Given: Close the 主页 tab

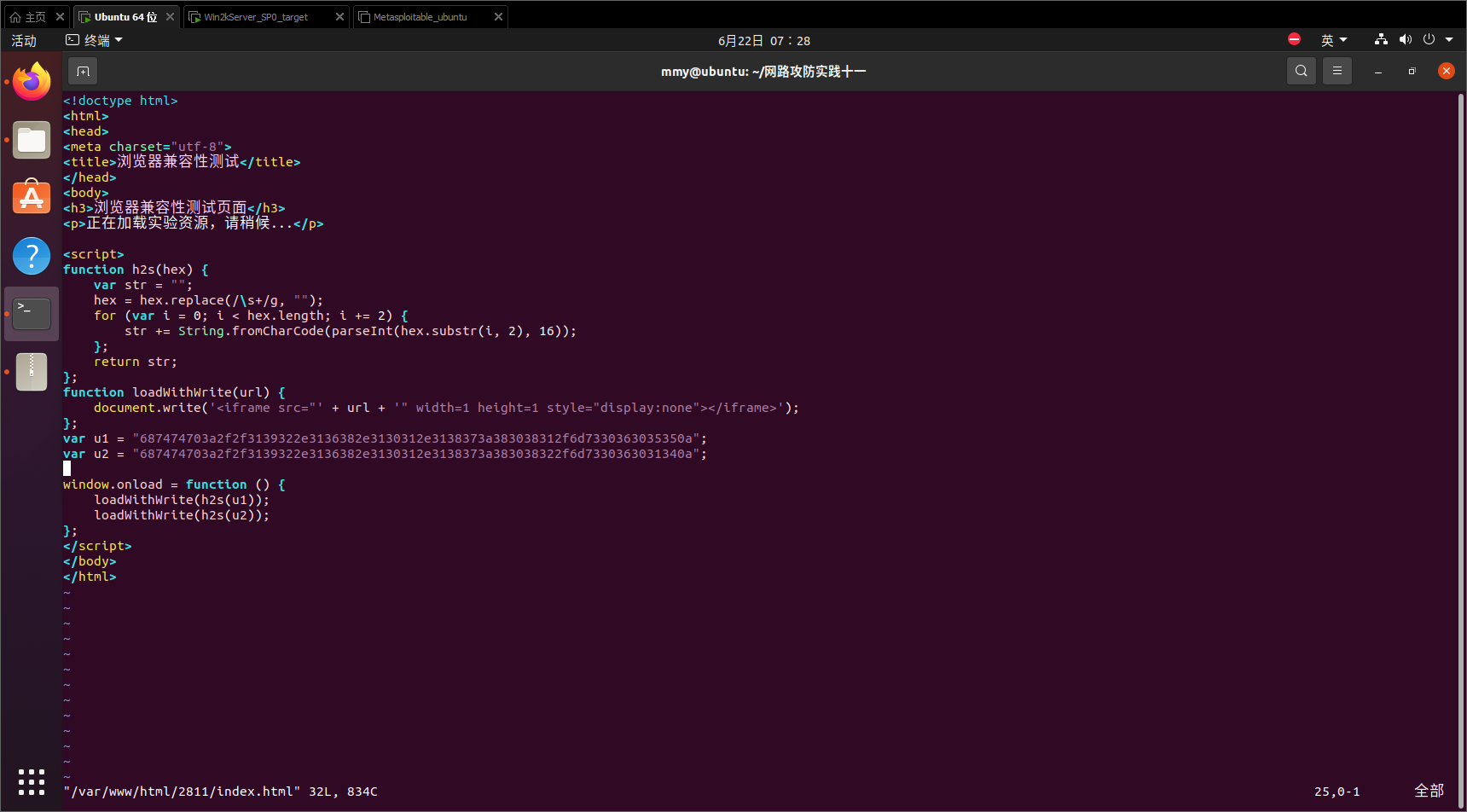Looking at the screenshot, I should [60, 17].
